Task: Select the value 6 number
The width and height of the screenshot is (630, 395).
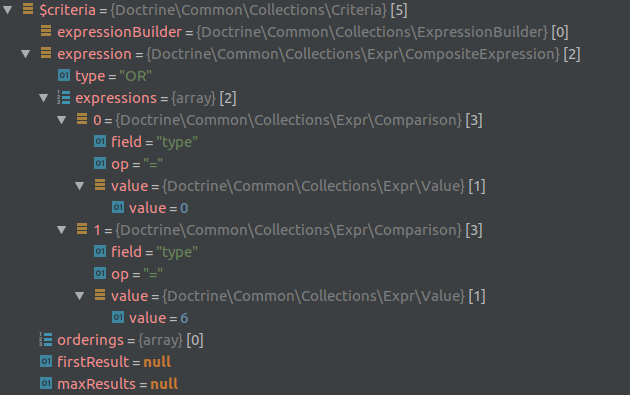Action: [x=184, y=318]
